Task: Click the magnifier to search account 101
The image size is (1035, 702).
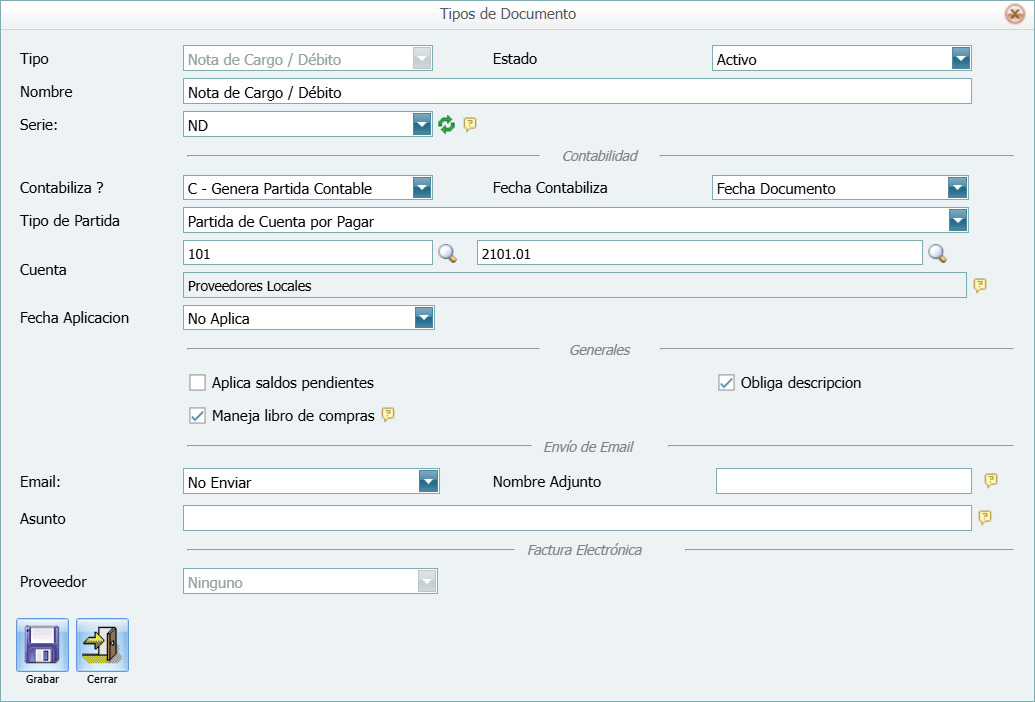Action: click(x=448, y=253)
